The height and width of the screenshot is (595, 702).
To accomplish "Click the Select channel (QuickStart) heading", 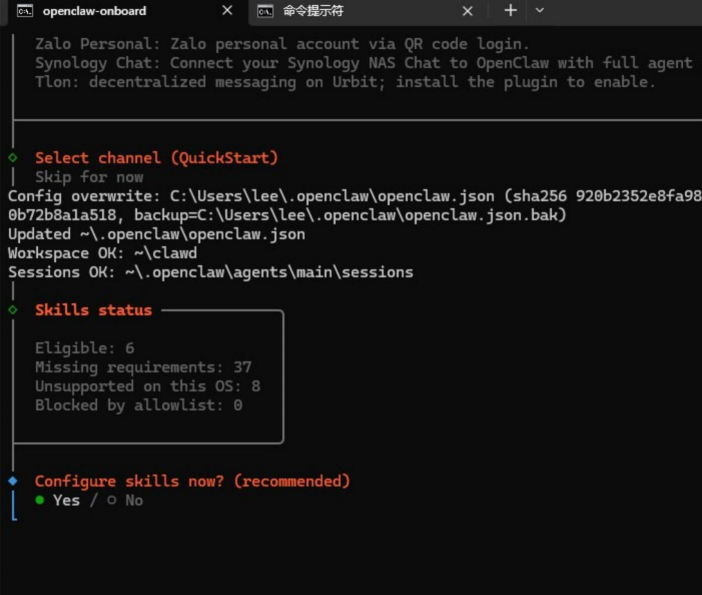I will coord(156,158).
